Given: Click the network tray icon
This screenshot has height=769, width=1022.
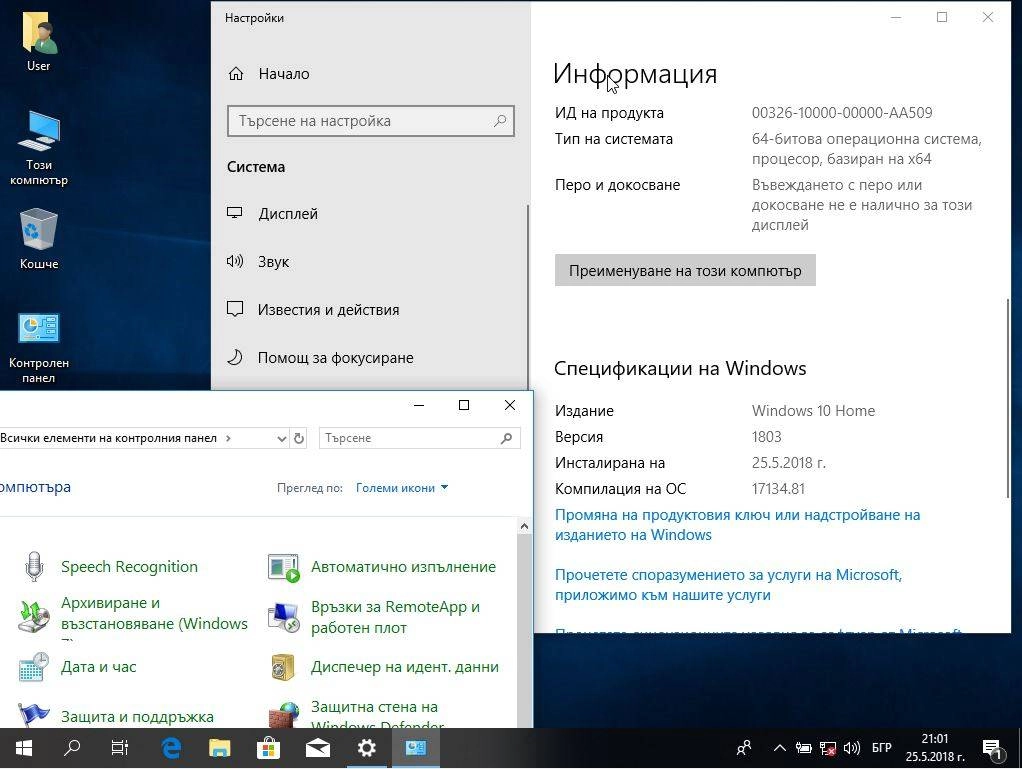Looking at the screenshot, I should coord(828,748).
